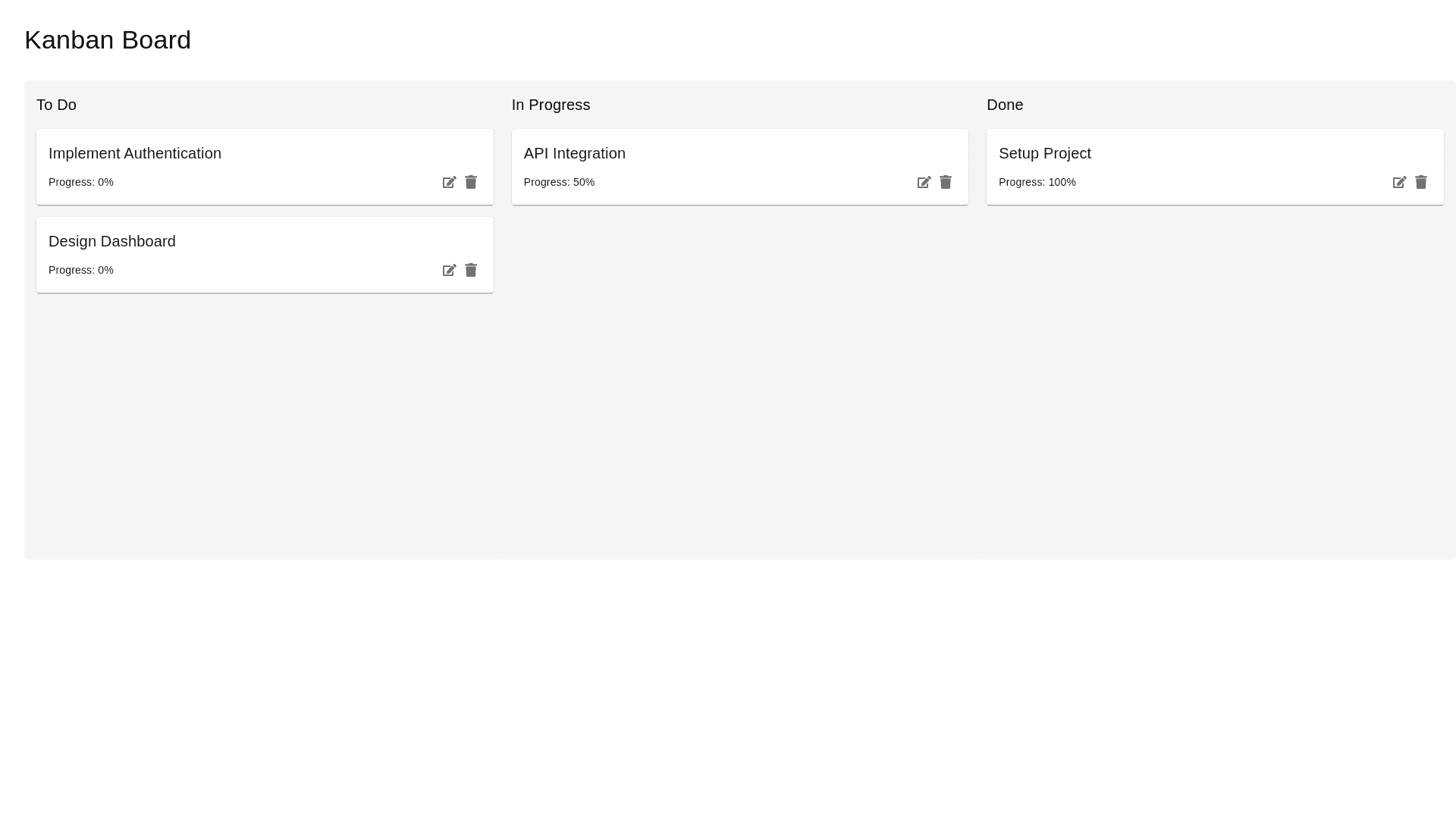Click the edit icon on Design Dashboard

tap(449, 270)
